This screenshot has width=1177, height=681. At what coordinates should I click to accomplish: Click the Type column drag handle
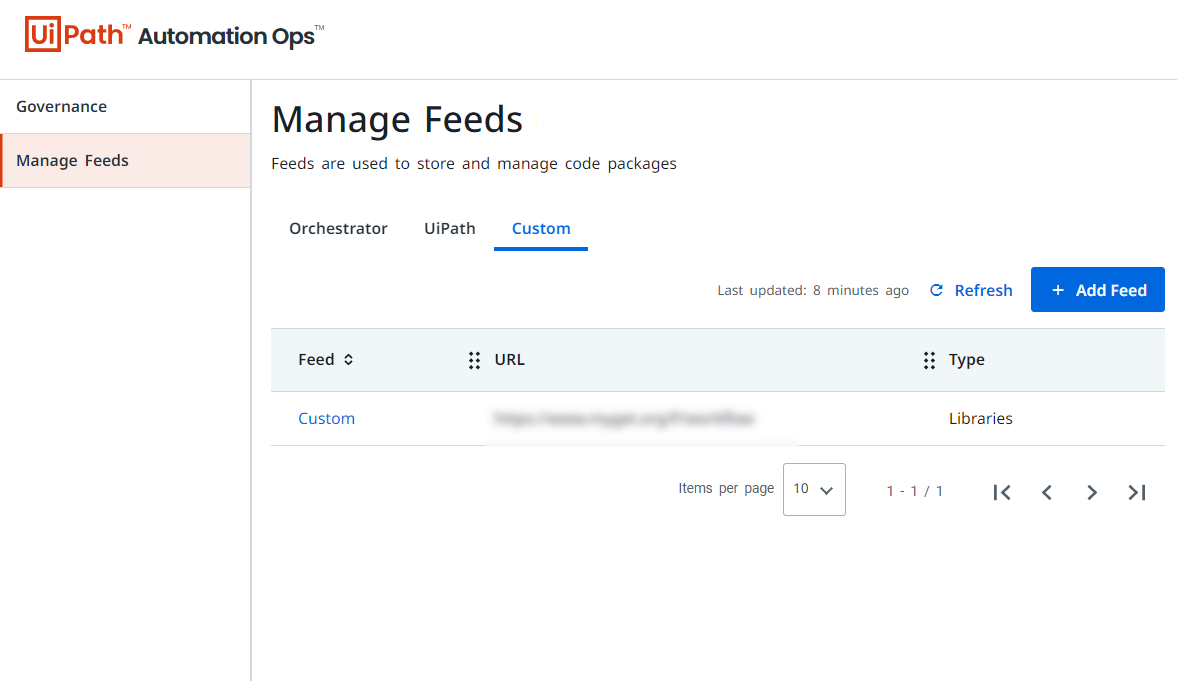(x=929, y=360)
